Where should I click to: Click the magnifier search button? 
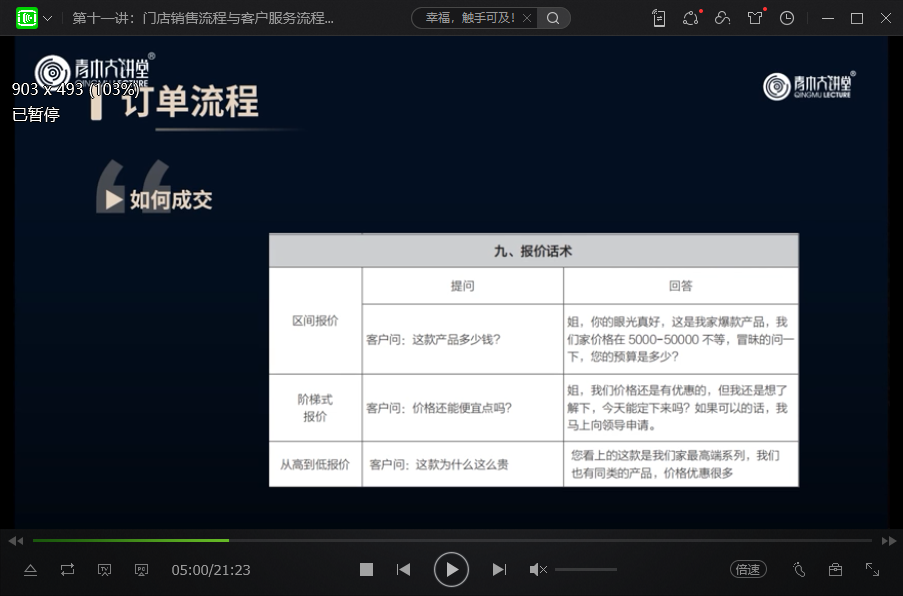[x=554, y=18]
